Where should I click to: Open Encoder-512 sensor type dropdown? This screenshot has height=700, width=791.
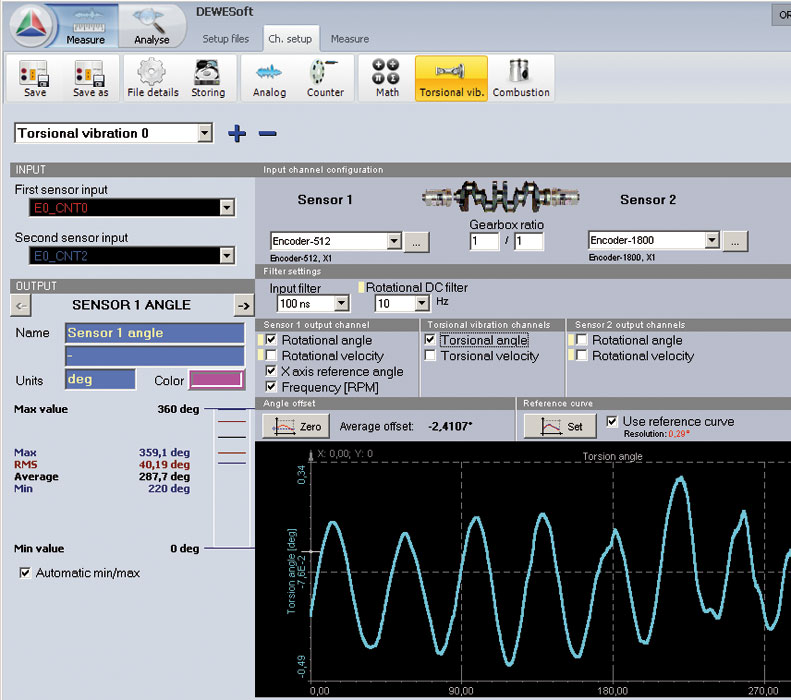(x=394, y=241)
